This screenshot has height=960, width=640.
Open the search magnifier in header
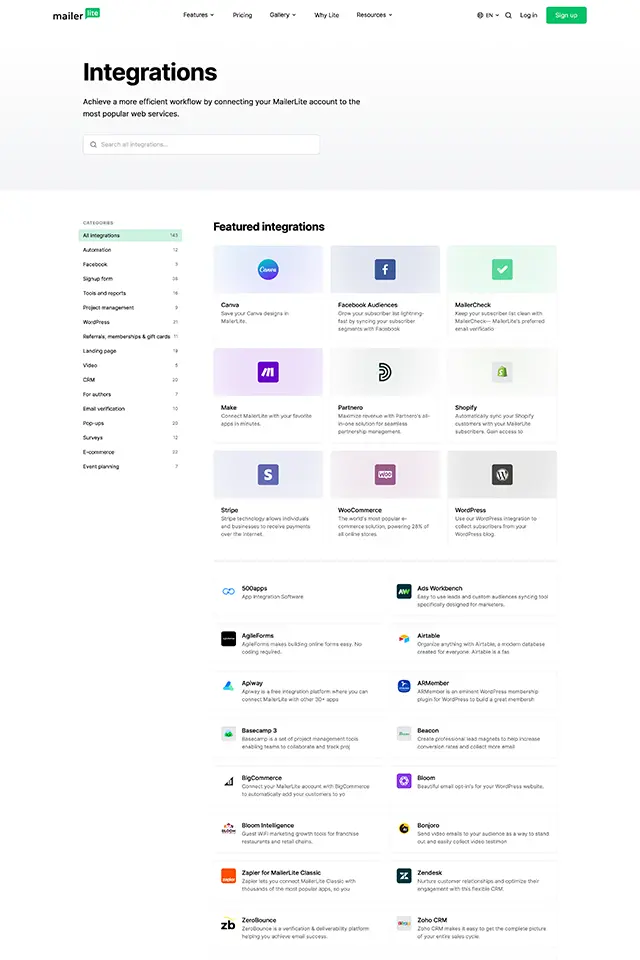coord(508,15)
